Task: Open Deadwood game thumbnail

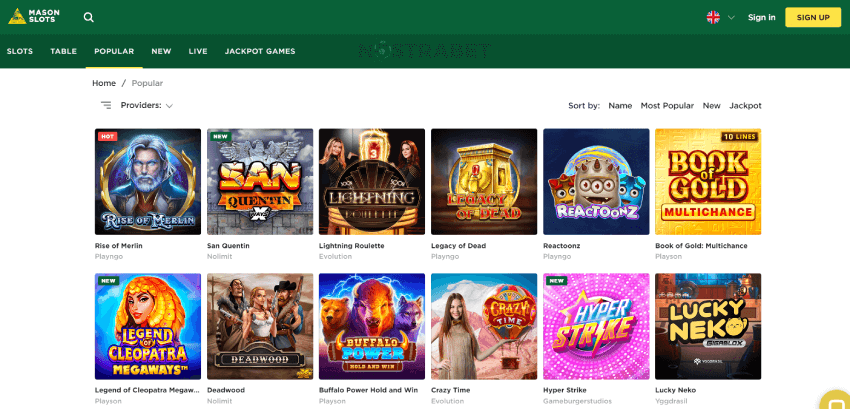Action: [260, 326]
